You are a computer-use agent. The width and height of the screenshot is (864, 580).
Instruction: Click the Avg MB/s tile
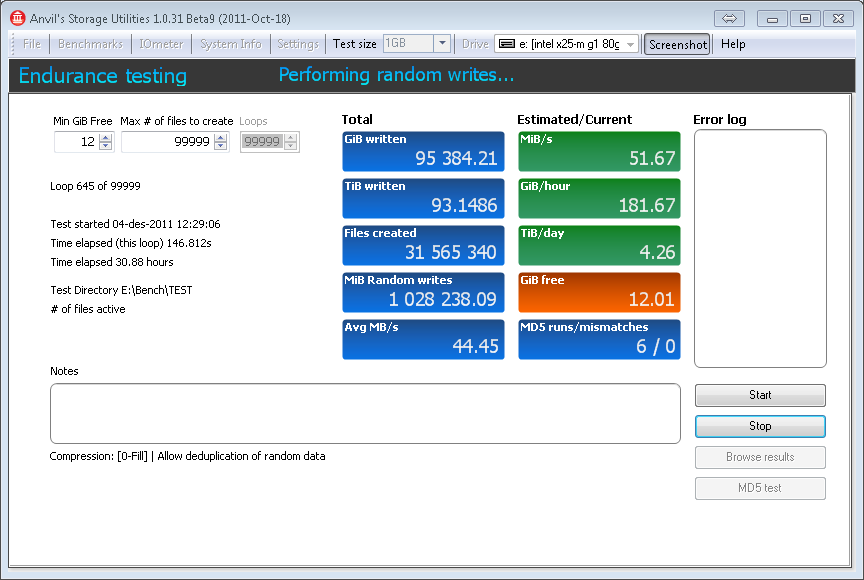pyautogui.click(x=423, y=339)
